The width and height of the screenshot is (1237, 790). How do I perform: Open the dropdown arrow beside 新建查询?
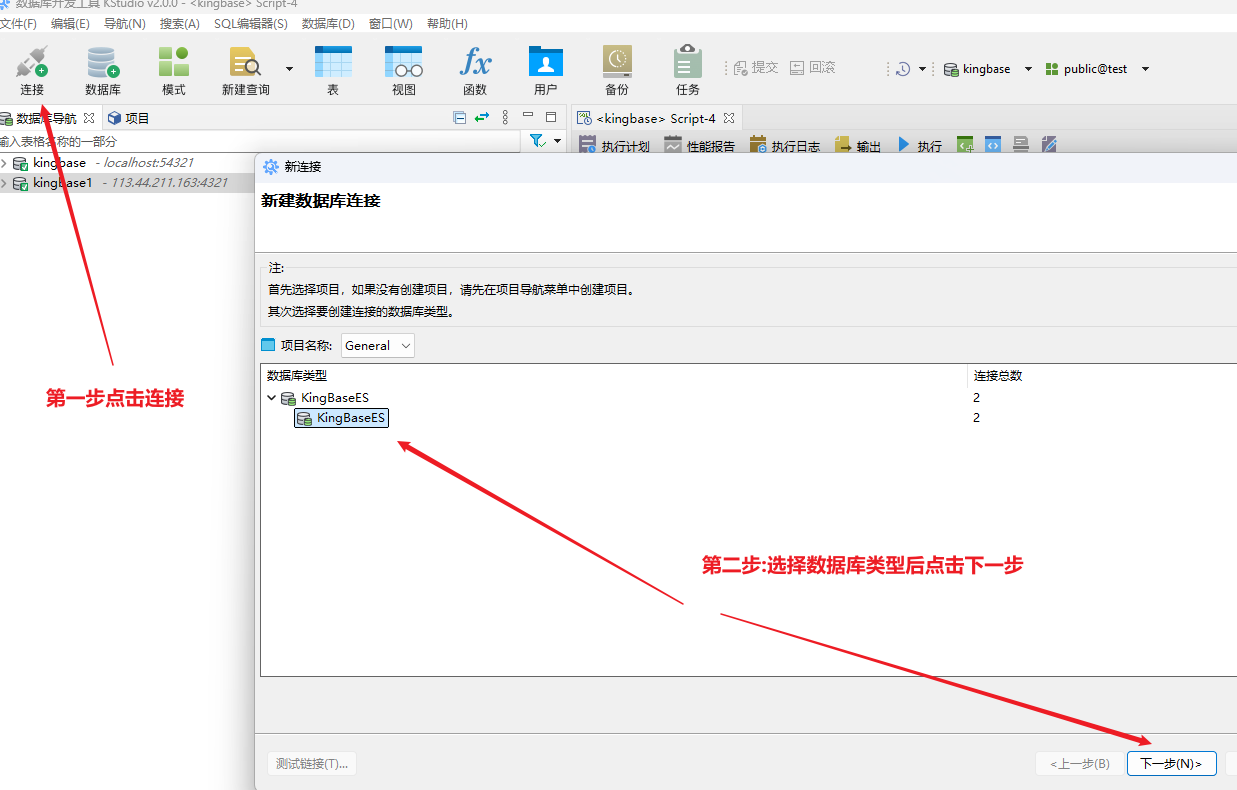289,69
